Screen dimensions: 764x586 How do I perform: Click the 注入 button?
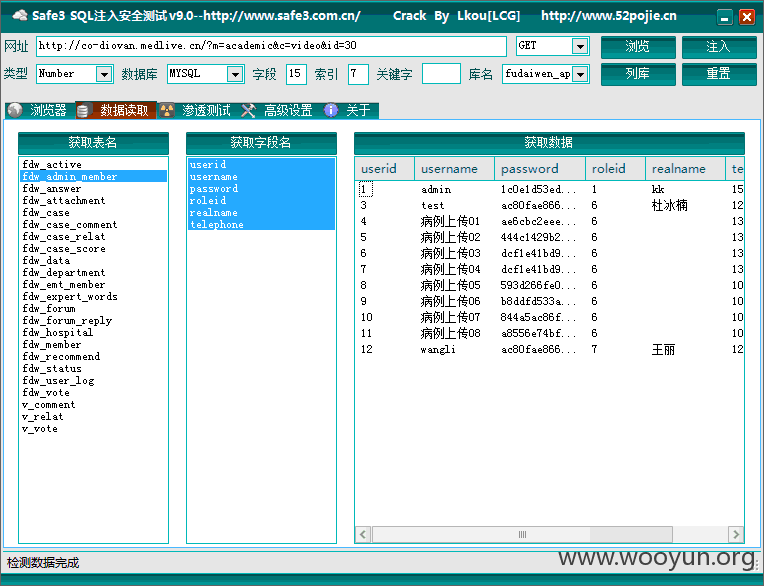point(719,47)
